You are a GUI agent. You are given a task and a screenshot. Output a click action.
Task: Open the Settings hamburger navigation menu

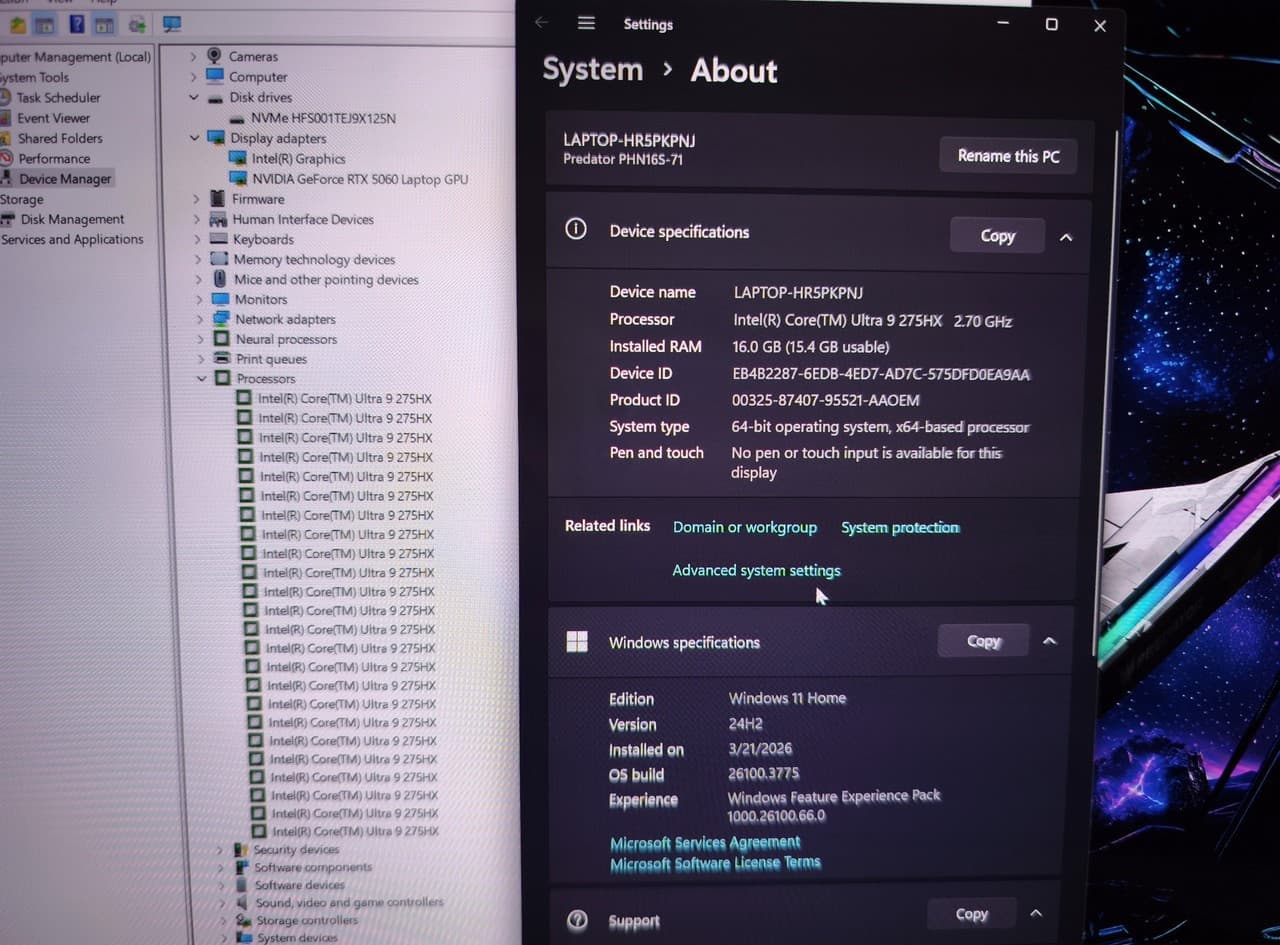pos(586,23)
